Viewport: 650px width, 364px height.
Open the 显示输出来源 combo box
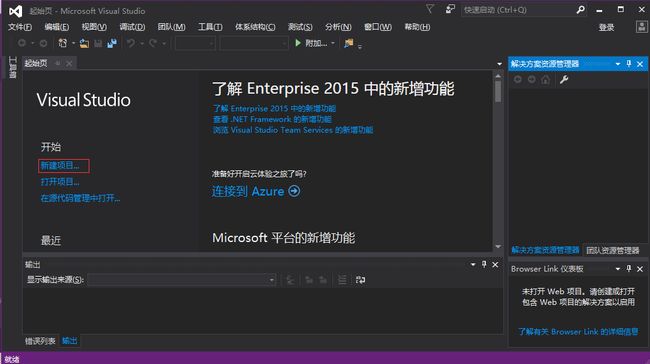(x=182, y=280)
